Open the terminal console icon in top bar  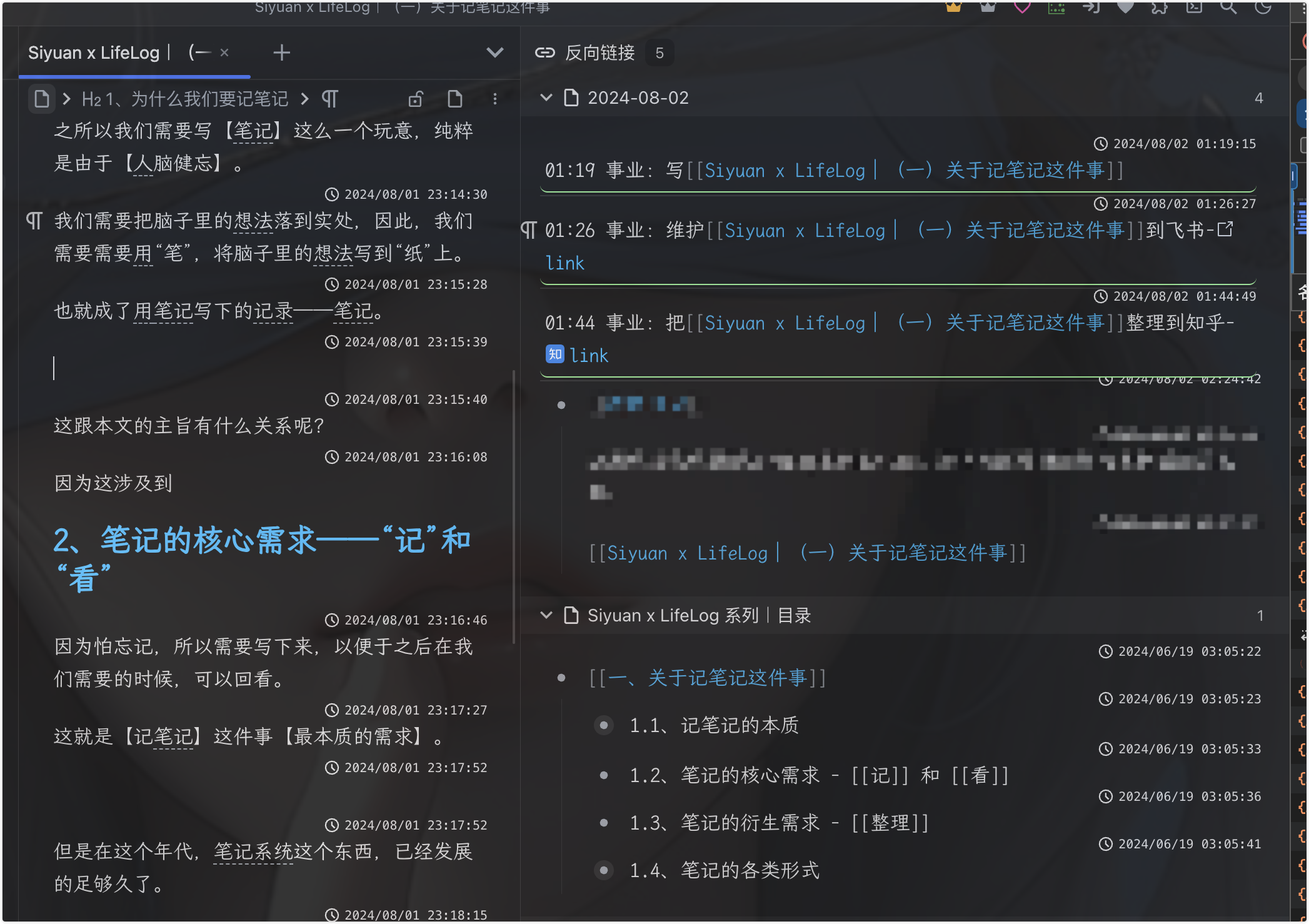pos(1194,8)
